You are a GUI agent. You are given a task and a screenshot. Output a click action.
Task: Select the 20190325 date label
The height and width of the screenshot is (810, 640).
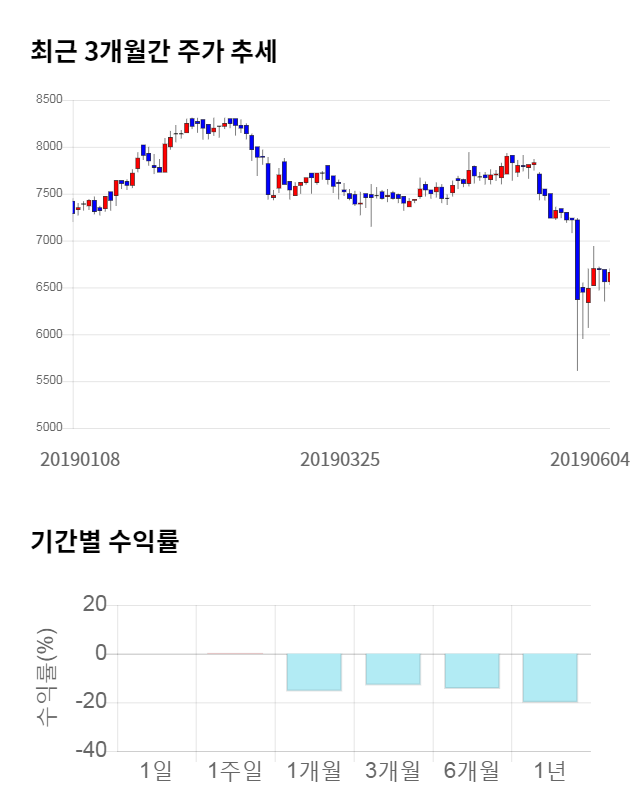point(340,459)
